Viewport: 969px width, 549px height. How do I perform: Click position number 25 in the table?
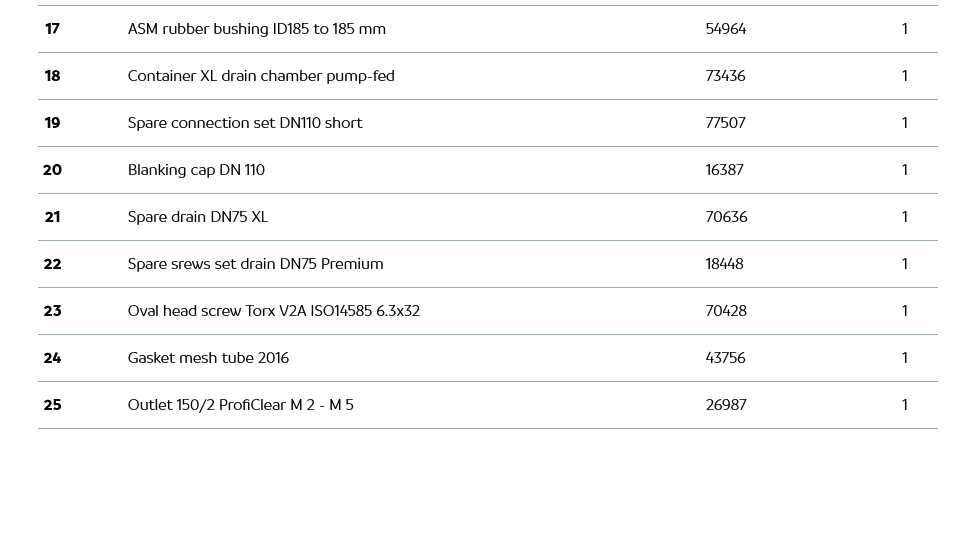click(x=52, y=405)
